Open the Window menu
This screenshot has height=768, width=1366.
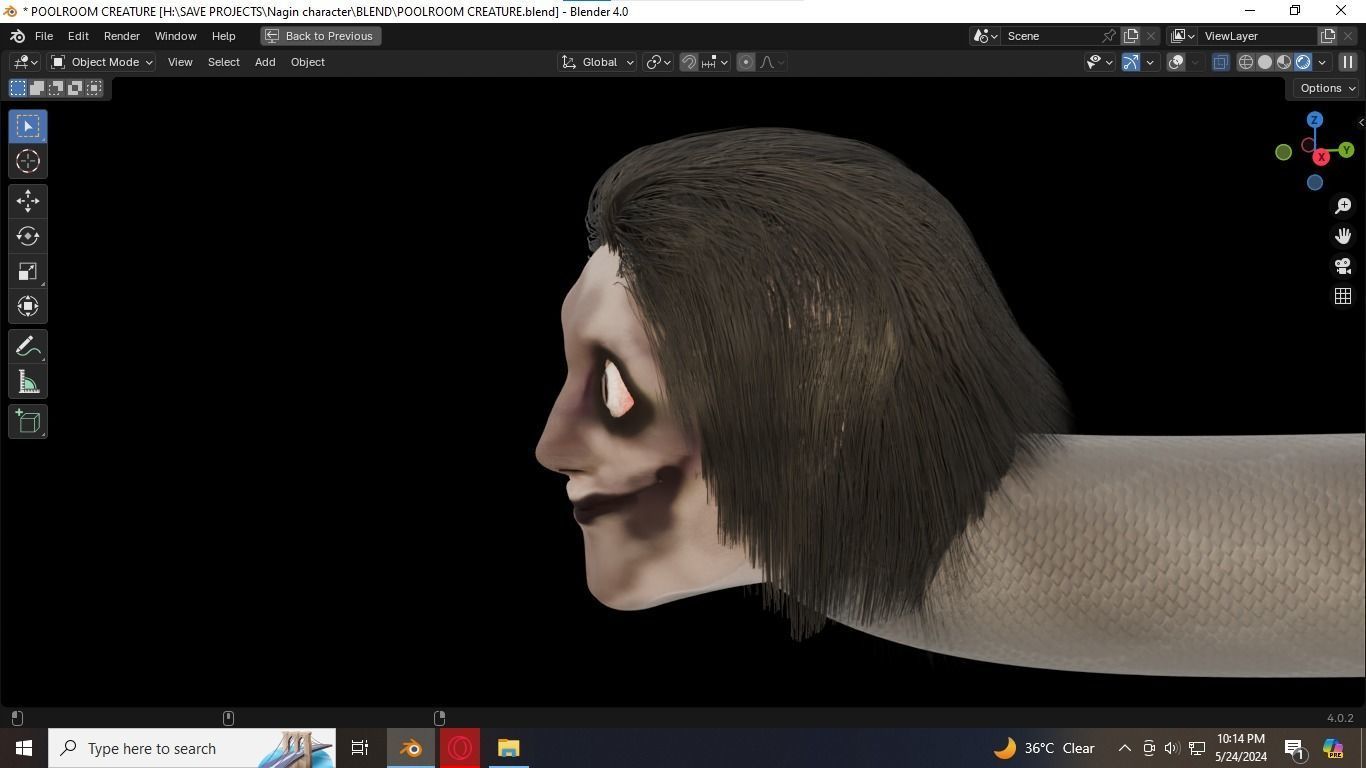pos(175,36)
